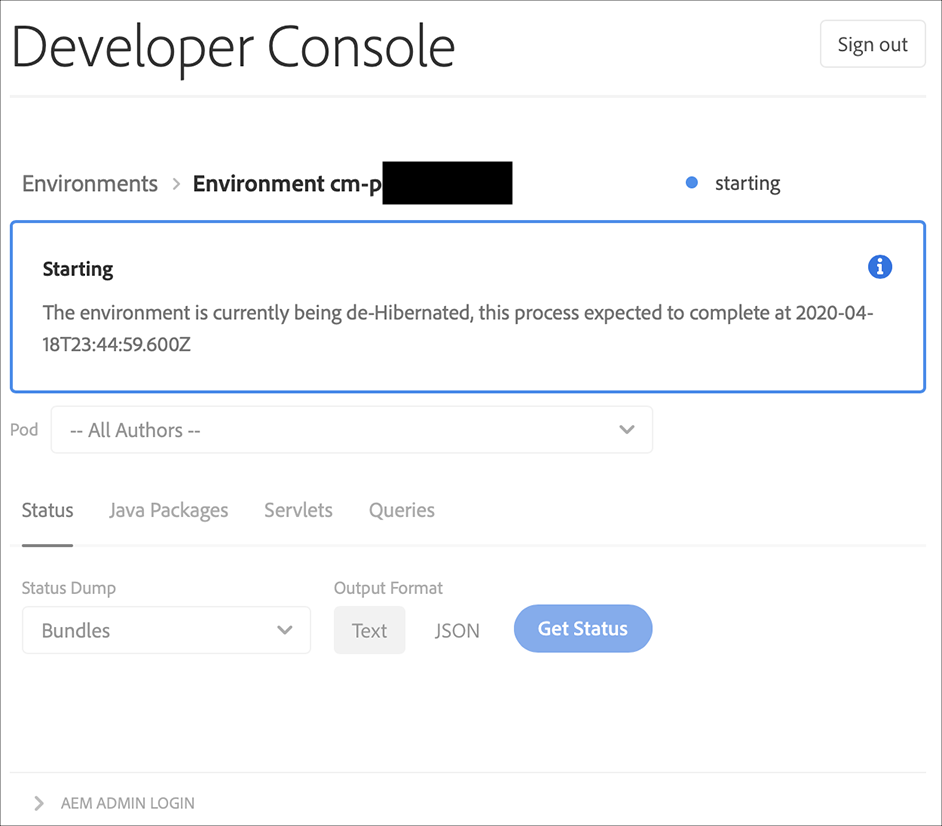
Task: Click the Developer Console heading
Action: point(234,45)
